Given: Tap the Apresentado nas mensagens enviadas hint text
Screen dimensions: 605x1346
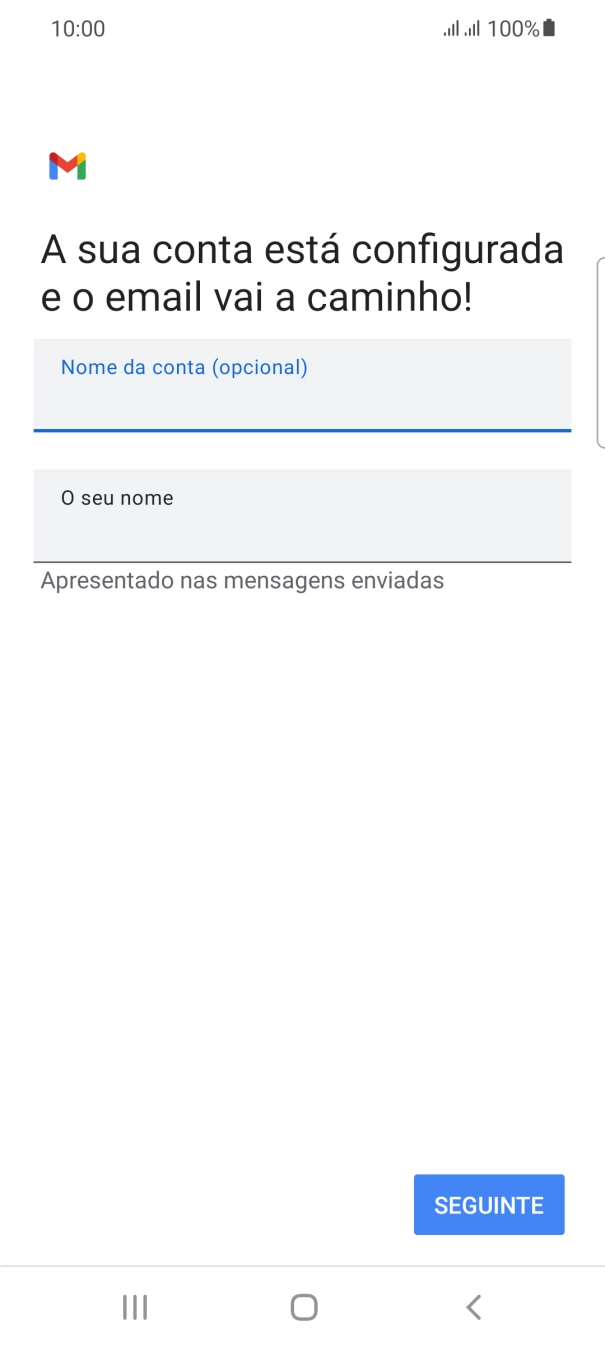Looking at the screenshot, I should [x=241, y=580].
